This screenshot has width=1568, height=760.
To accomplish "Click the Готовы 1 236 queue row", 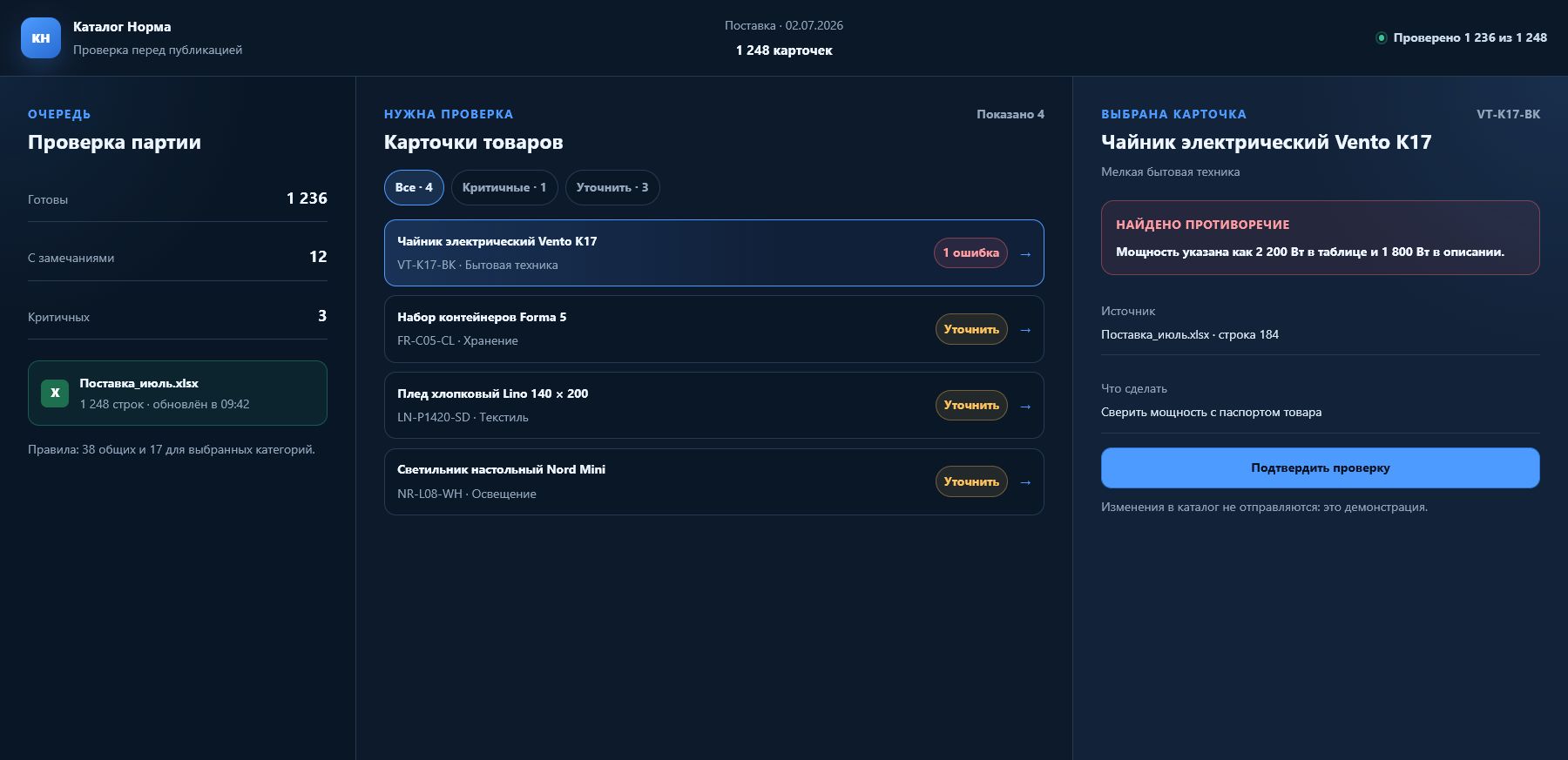I will 178,198.
